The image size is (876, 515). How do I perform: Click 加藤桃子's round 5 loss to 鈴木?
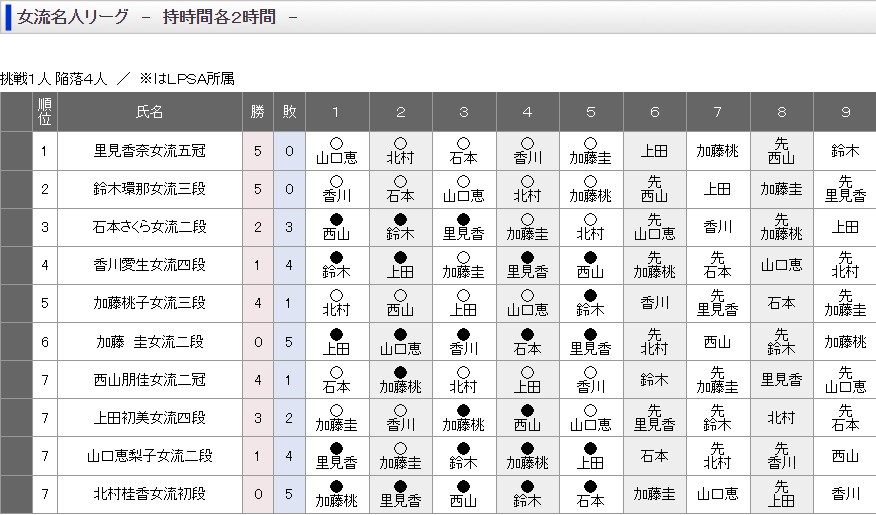pos(591,303)
